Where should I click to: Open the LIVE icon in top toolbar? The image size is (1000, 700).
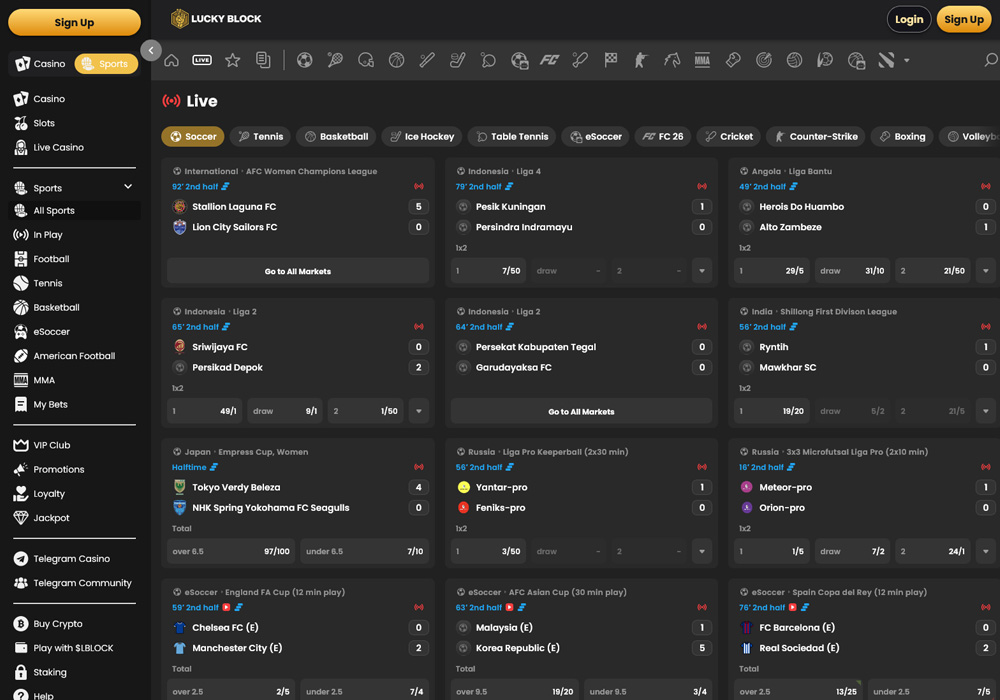[x=202, y=60]
